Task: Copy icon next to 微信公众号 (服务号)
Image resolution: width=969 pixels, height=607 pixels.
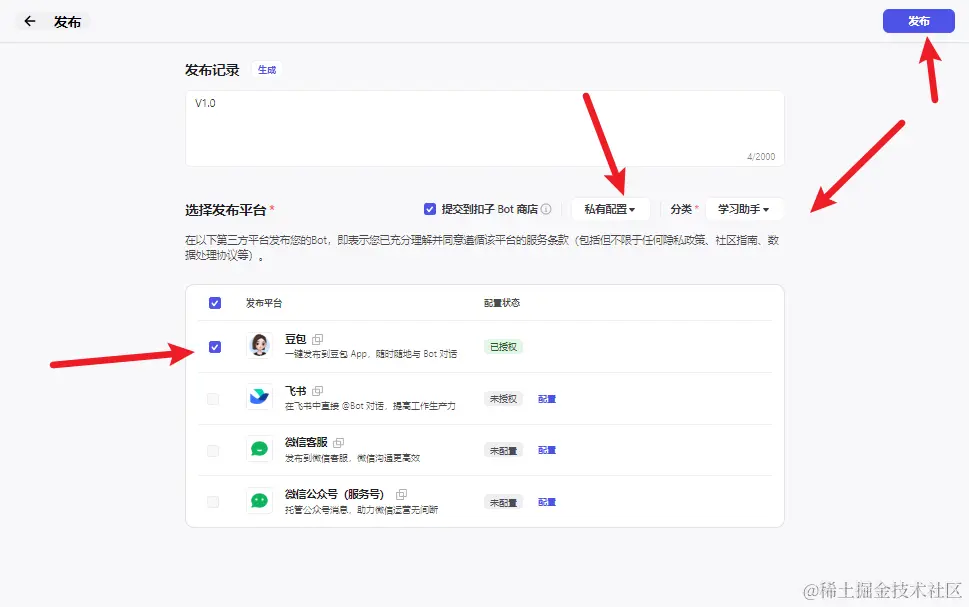Action: point(401,494)
